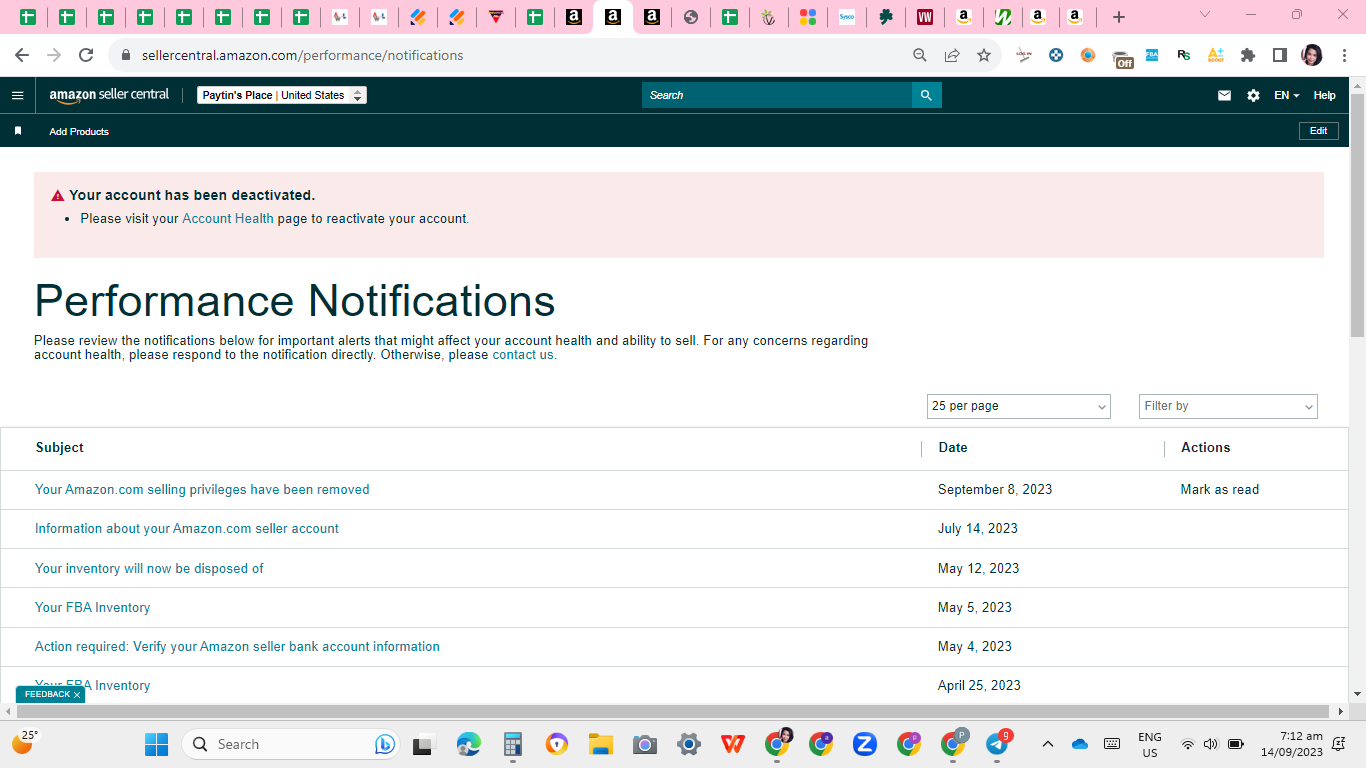This screenshot has width=1366, height=768.
Task: Open the Seller Central settings gear
Action: [1253, 95]
